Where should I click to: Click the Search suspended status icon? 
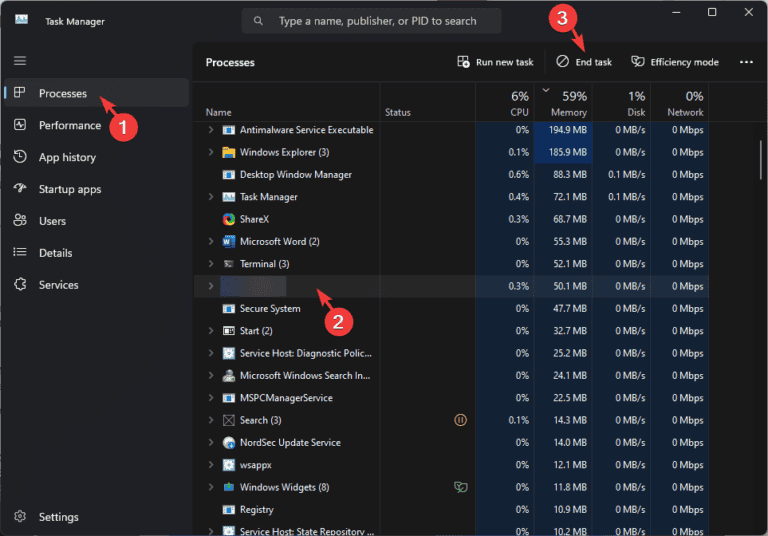460,420
